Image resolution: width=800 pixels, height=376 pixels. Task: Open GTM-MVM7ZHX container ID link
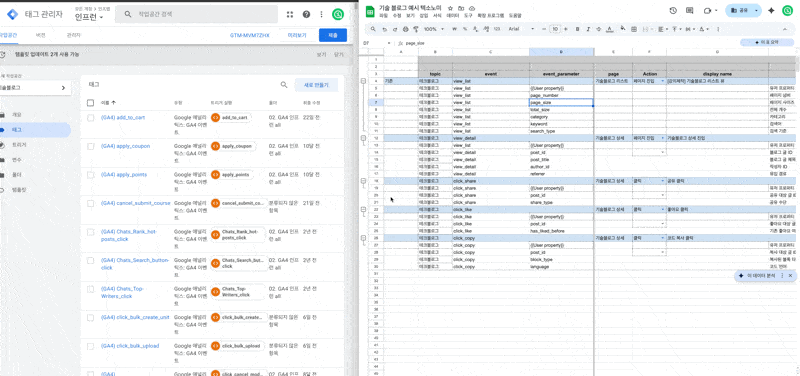(x=249, y=36)
